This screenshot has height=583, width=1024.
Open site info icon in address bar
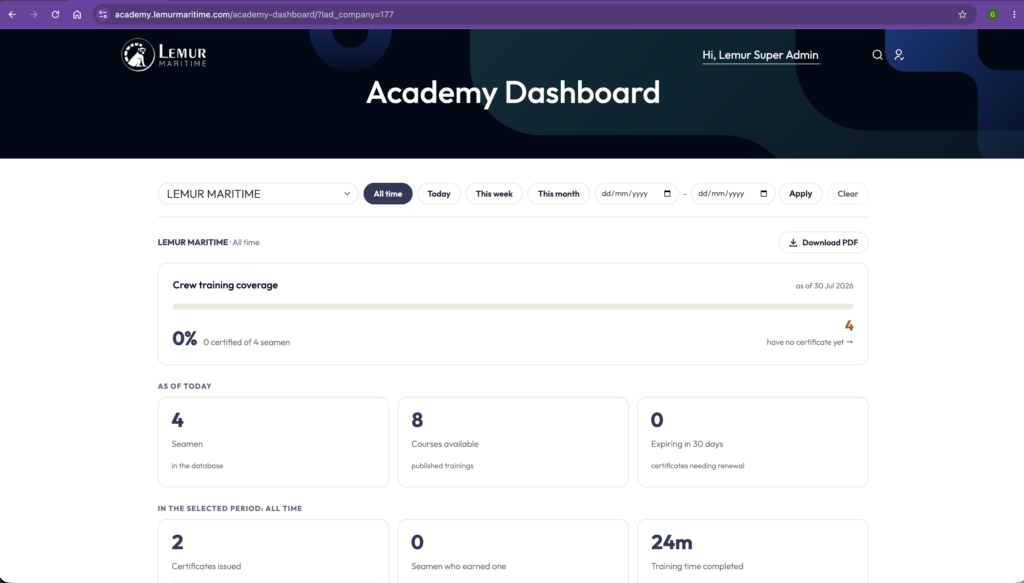103,14
